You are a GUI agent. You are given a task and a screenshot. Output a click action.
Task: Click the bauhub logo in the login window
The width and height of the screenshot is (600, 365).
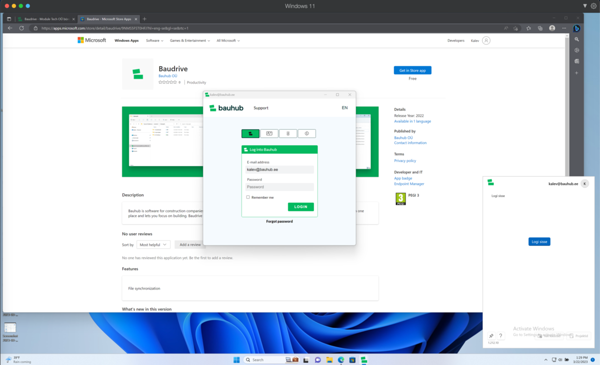click(x=226, y=108)
